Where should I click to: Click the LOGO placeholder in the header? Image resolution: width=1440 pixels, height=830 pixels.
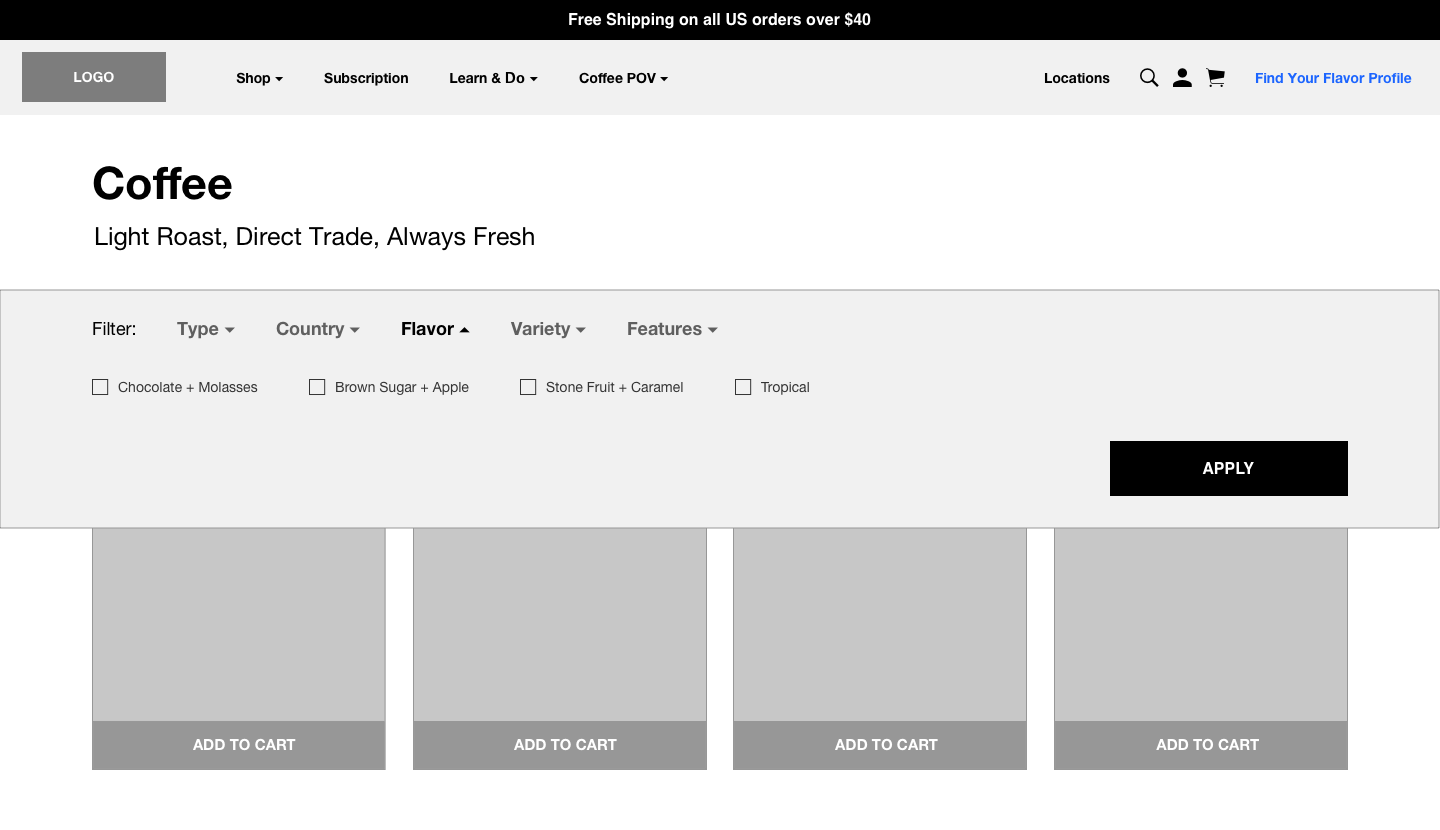point(94,77)
